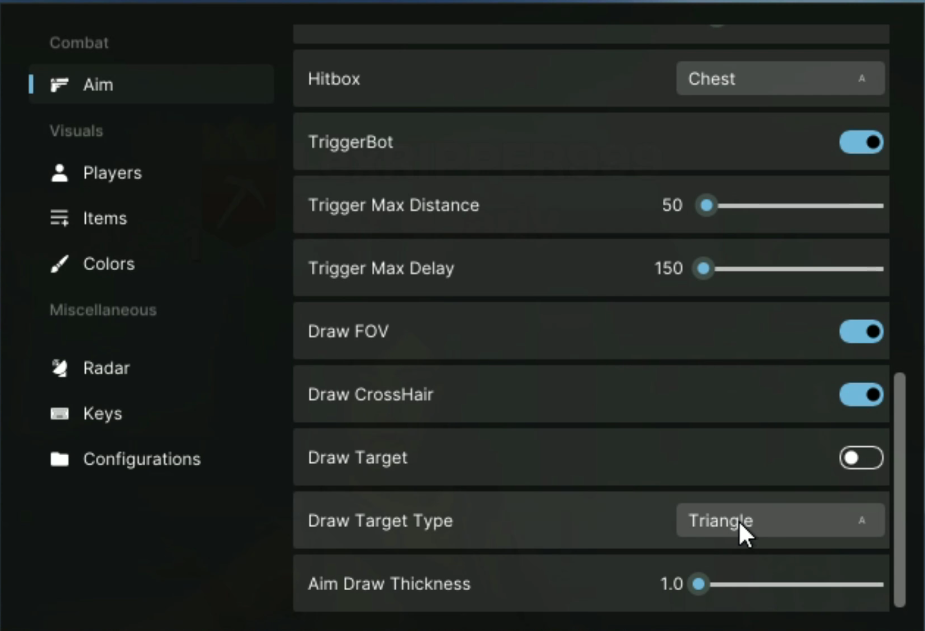Click the Keys keyboard icon
925x631 pixels.
coord(60,414)
